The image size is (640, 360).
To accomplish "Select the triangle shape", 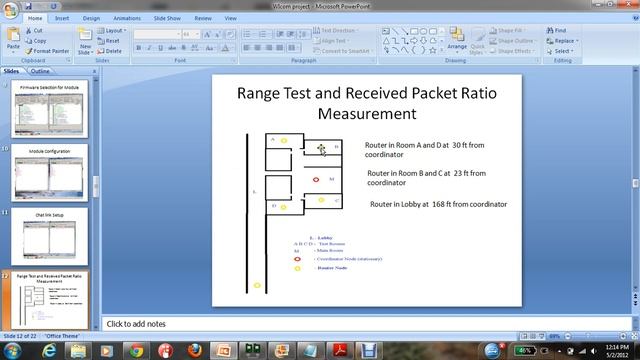I will click(x=386, y=41).
